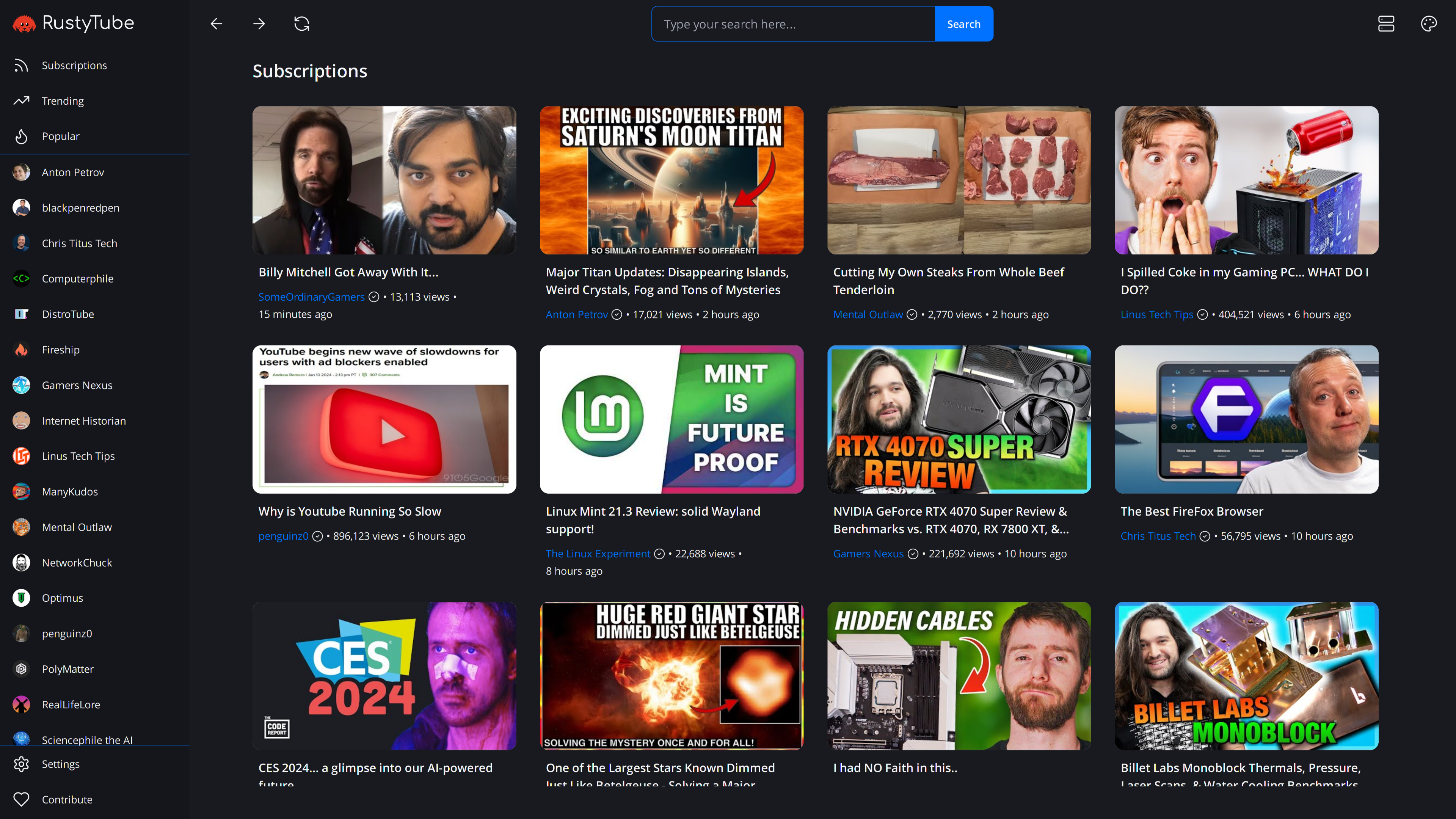Open Anton Petrov channel link under Titan video

click(576, 314)
